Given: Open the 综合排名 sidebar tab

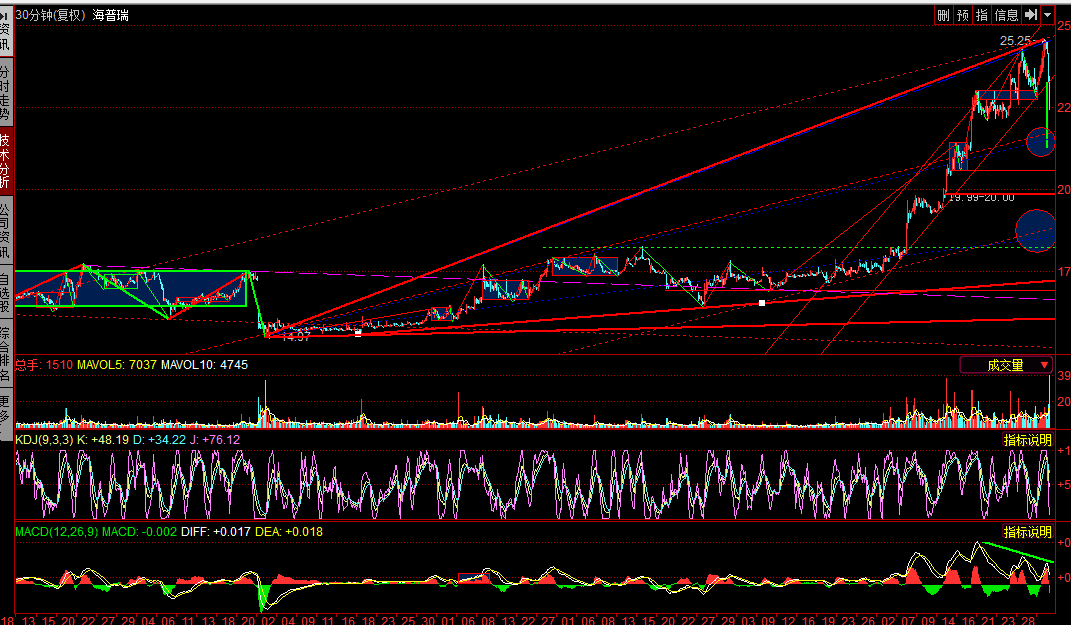Looking at the screenshot, I should [x=6, y=354].
